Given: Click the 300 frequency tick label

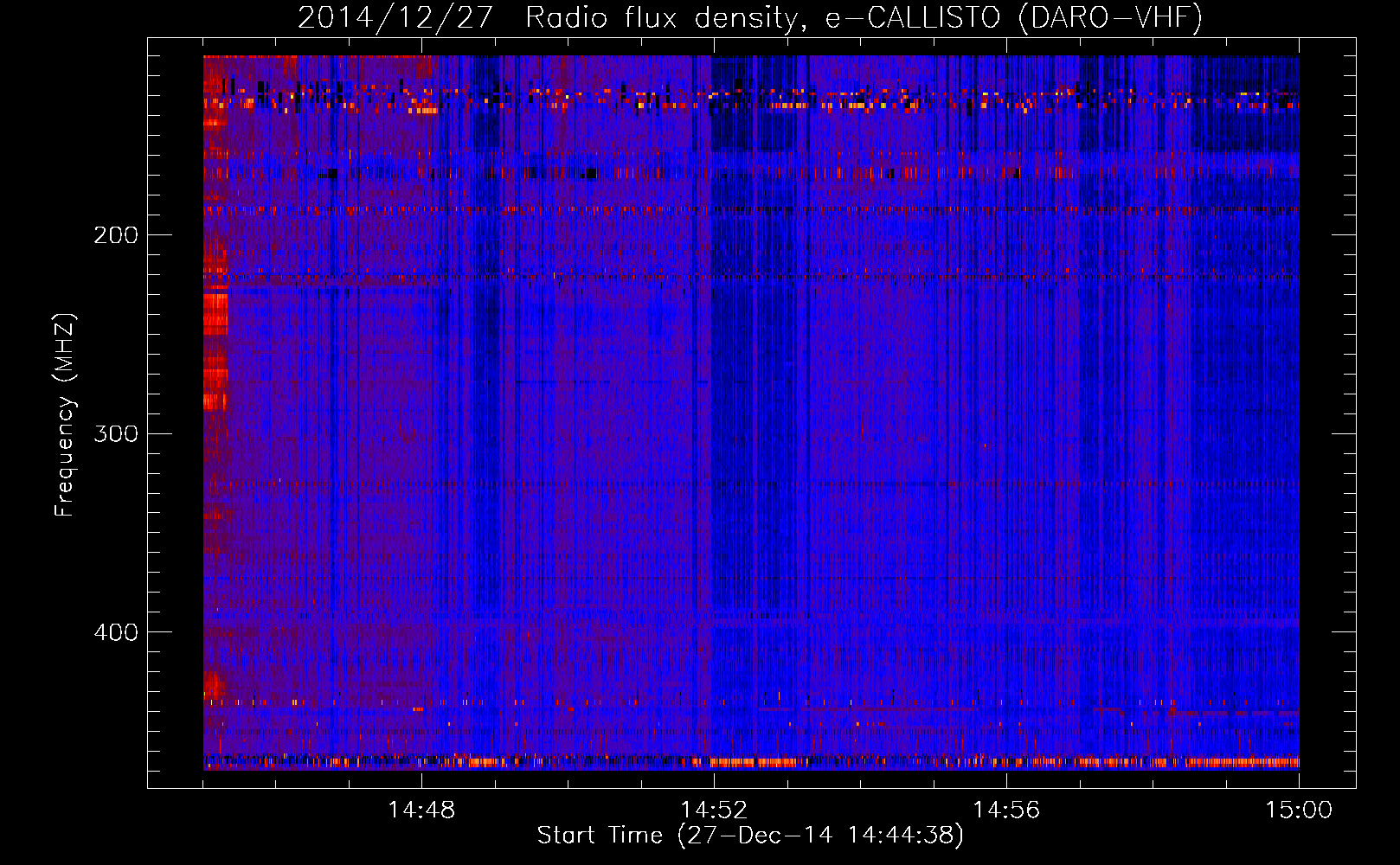Looking at the screenshot, I should click(x=116, y=433).
